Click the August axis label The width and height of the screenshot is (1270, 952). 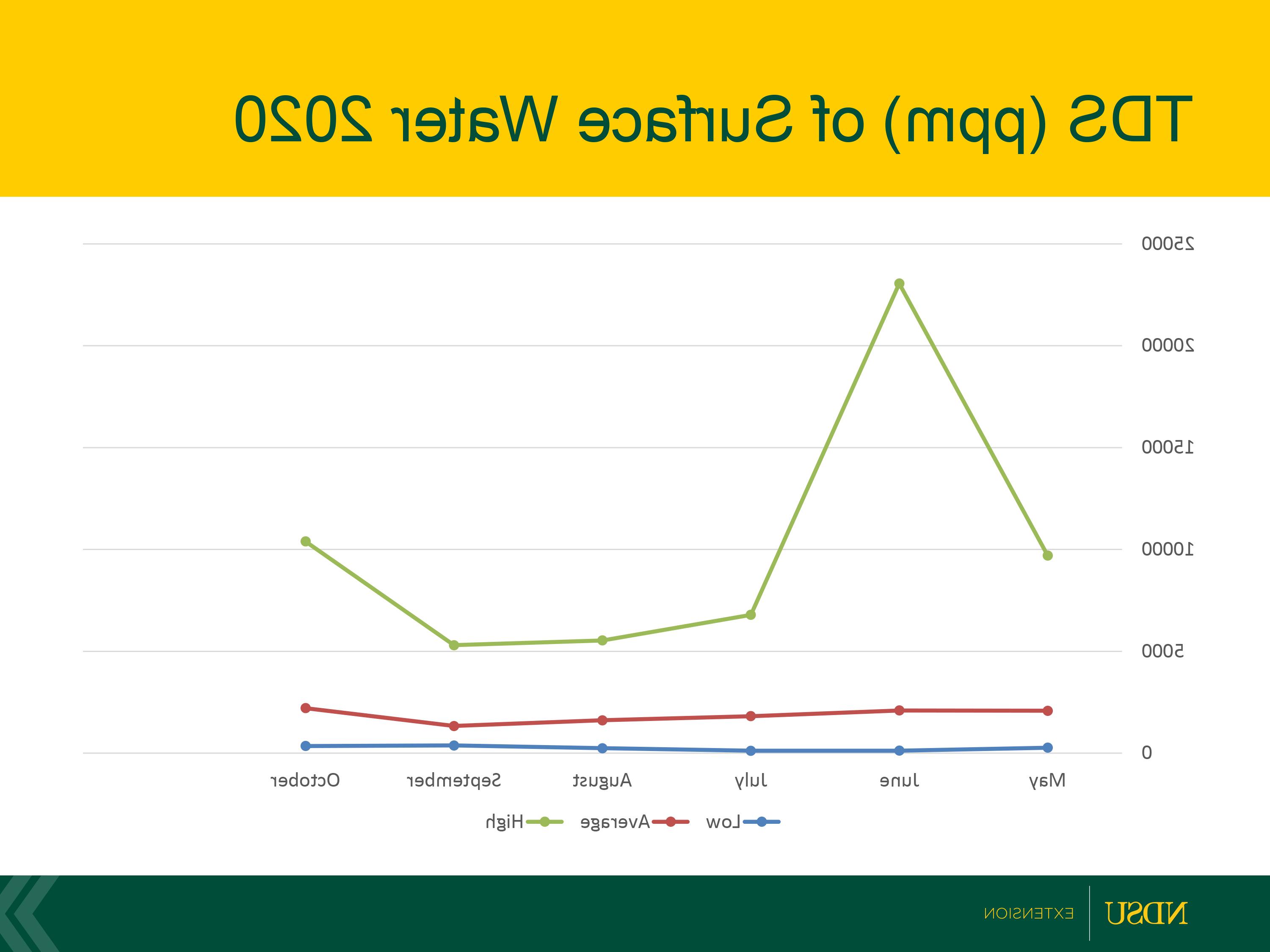pos(602,781)
